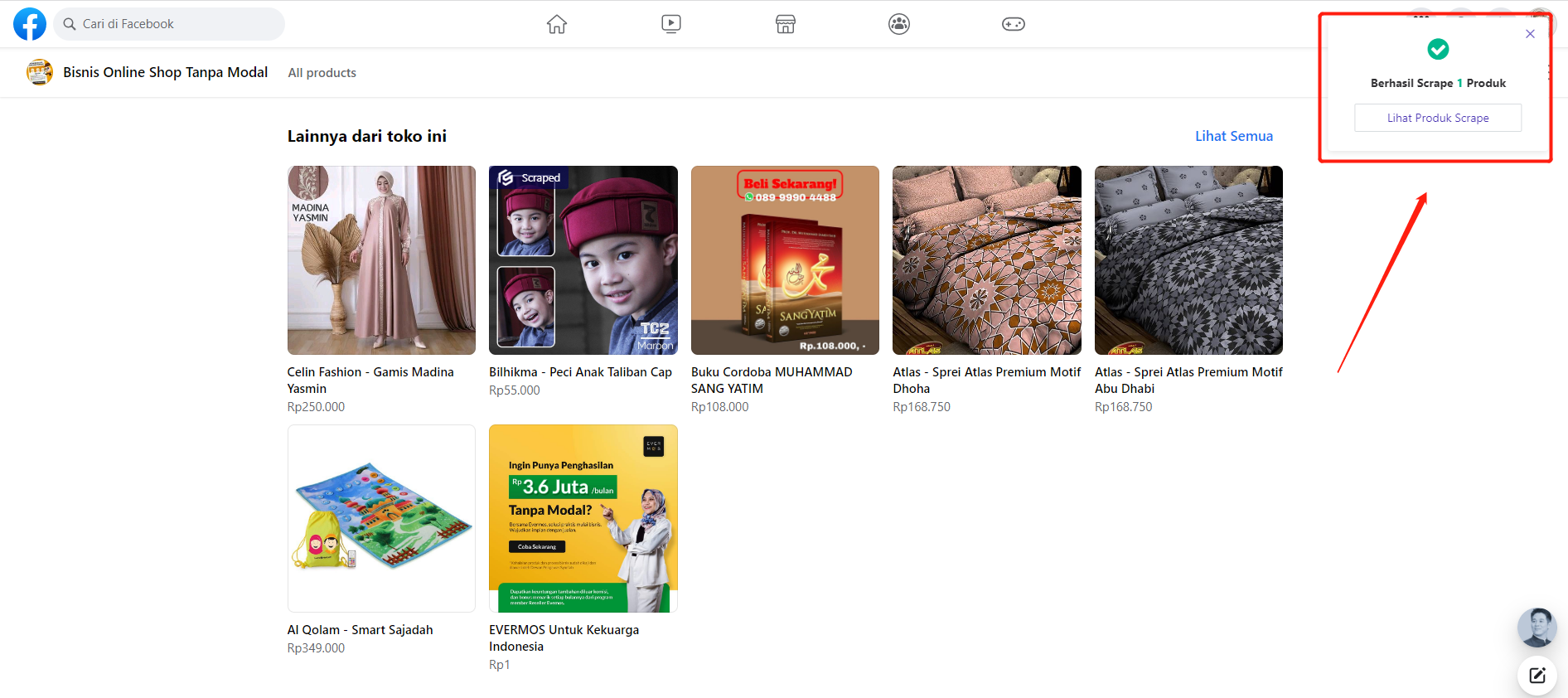1568x698 pixels.
Task: Click the Rp1 price text
Action: [x=499, y=665]
